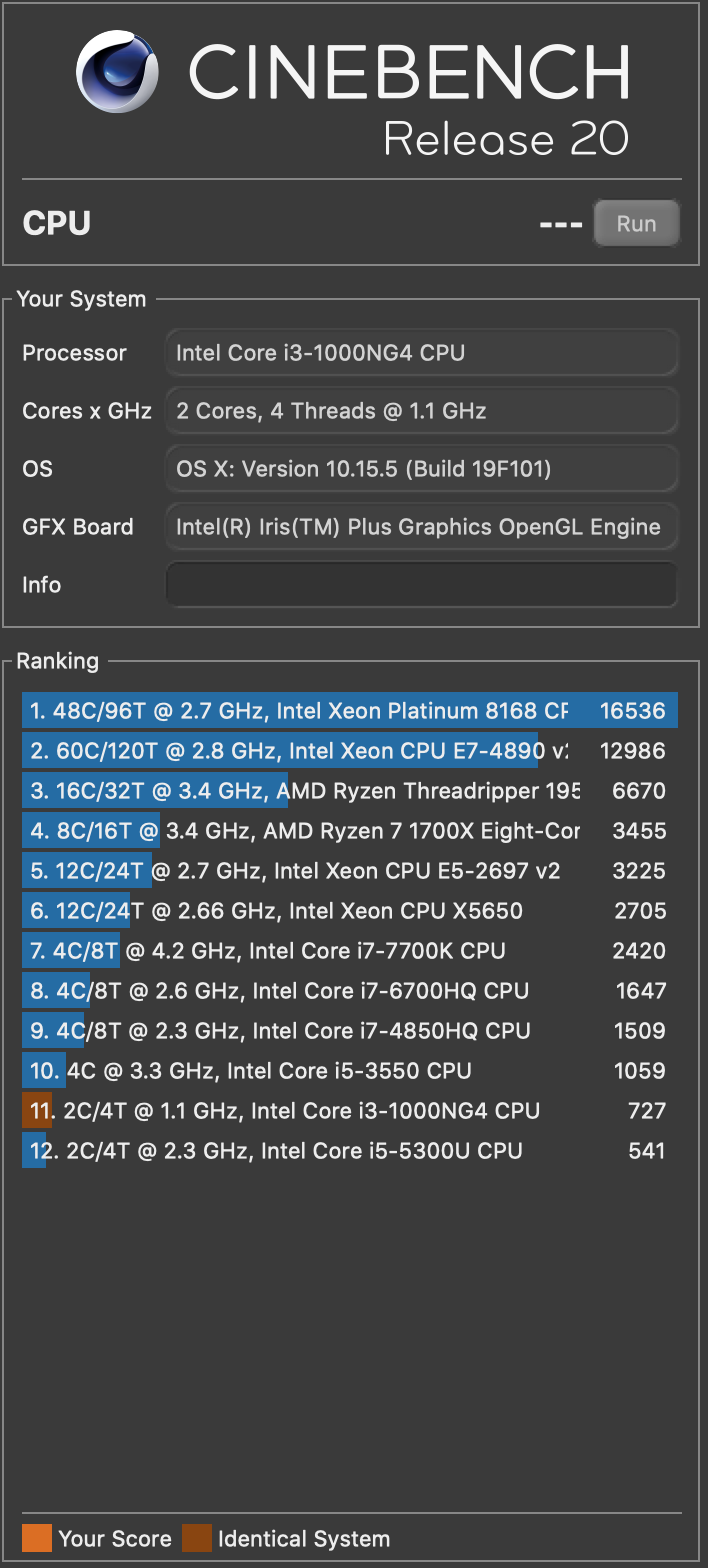Select the Core i7-6700HQ ranking row
The height and width of the screenshot is (1568, 708).
(x=350, y=991)
